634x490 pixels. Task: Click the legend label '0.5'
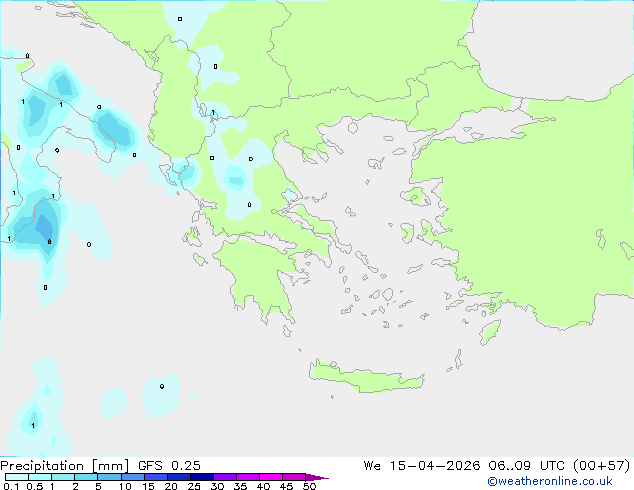[x=34, y=486]
